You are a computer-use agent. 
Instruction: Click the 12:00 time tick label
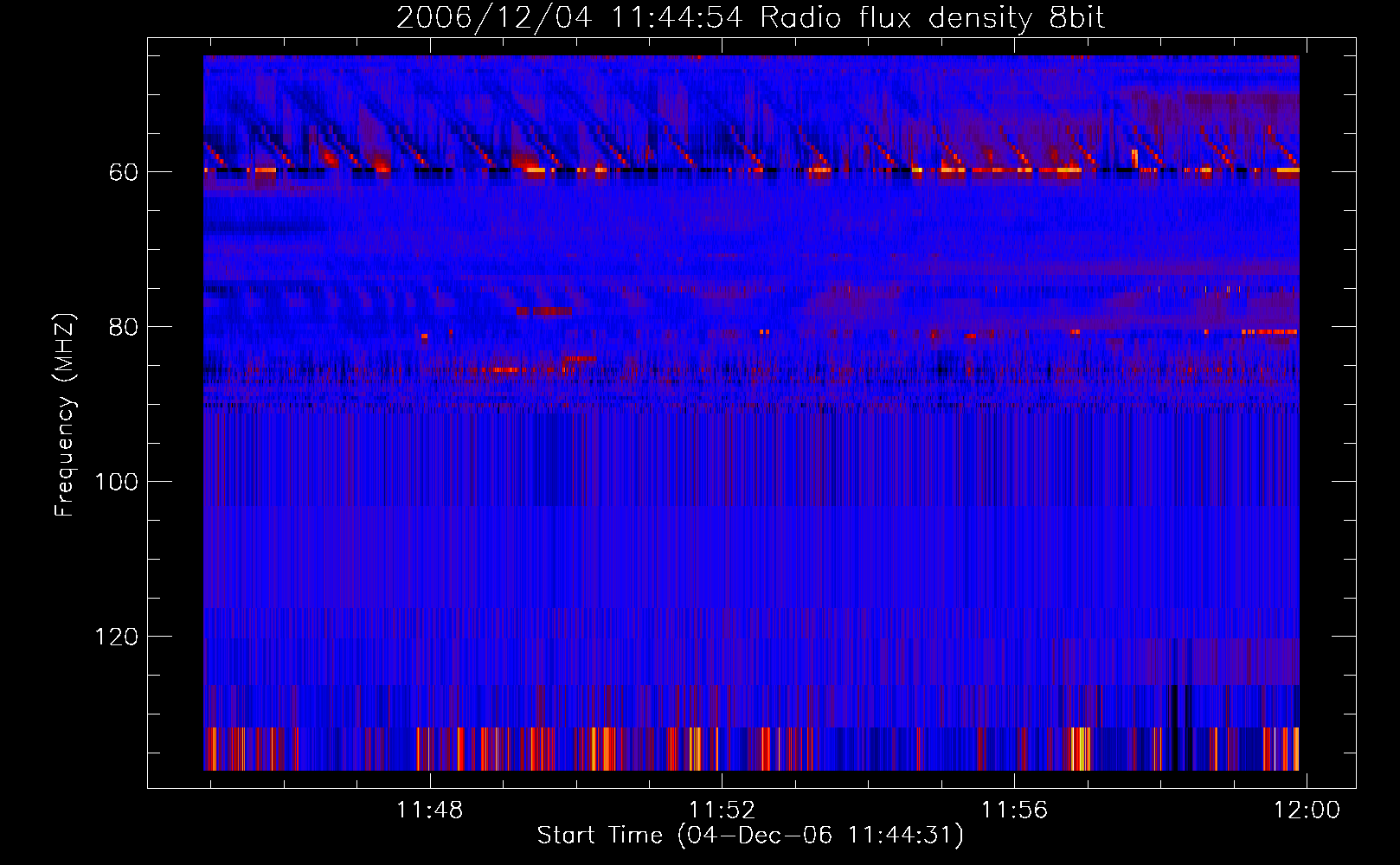coord(1306,810)
